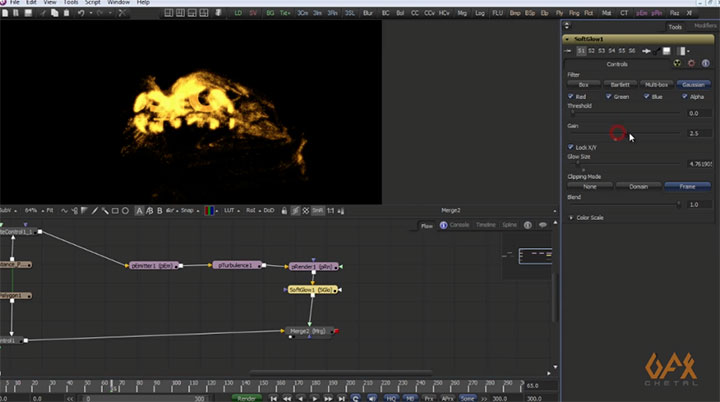Open the LUT dropdown in viewer
Image resolution: width=720 pixels, height=402 pixels.
(x=232, y=210)
